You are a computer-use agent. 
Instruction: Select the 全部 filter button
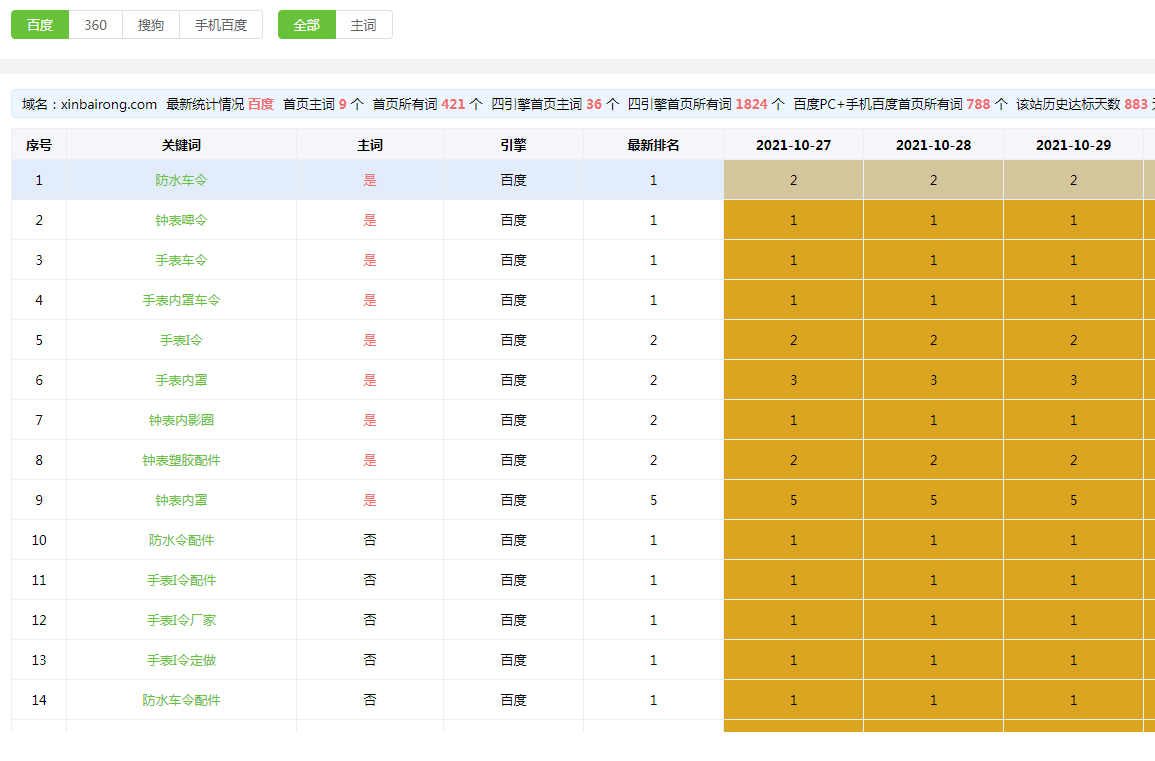coord(307,25)
